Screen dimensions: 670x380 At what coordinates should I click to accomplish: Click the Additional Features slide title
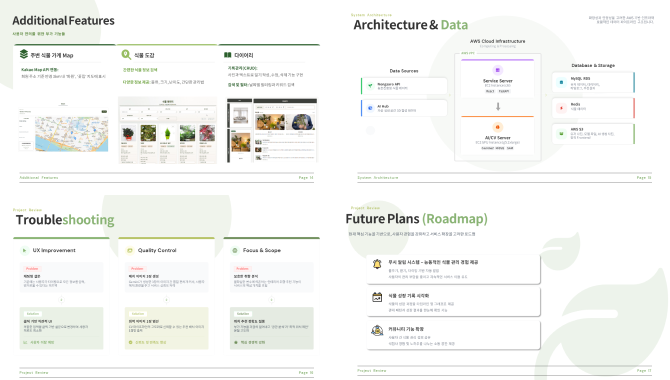click(x=63, y=21)
